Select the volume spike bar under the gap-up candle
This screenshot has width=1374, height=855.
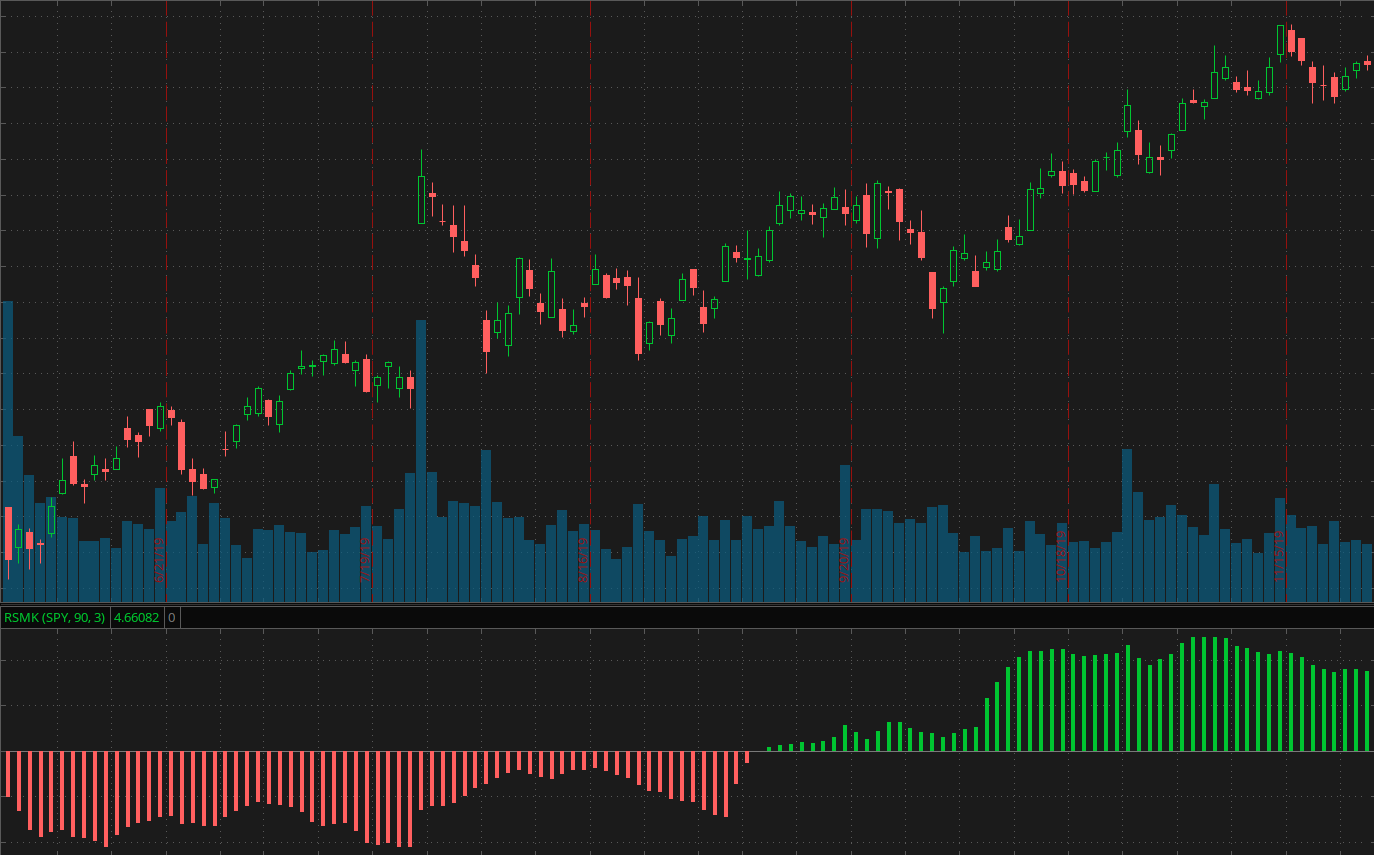(x=421, y=460)
